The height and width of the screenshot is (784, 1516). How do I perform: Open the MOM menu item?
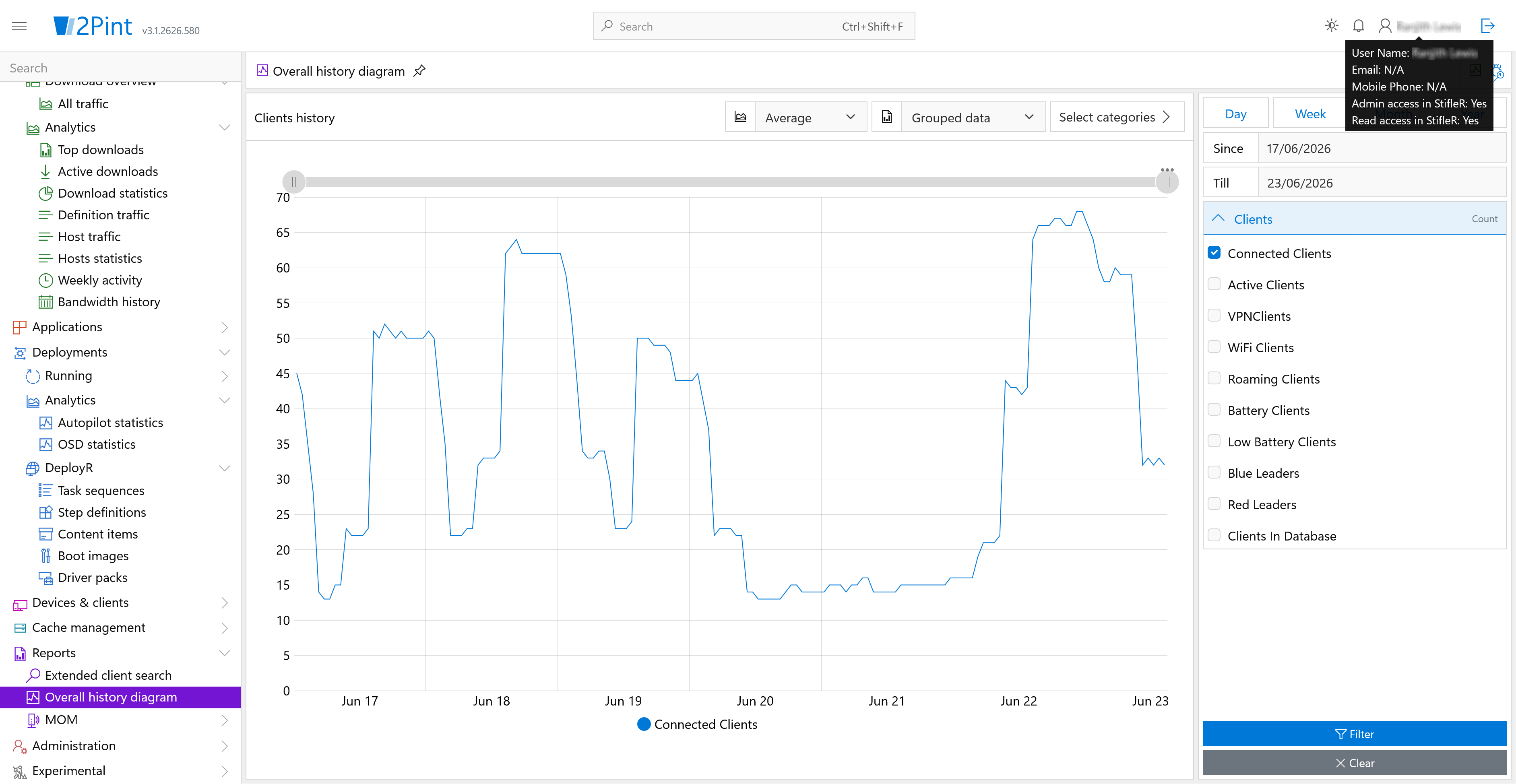[x=61, y=720]
